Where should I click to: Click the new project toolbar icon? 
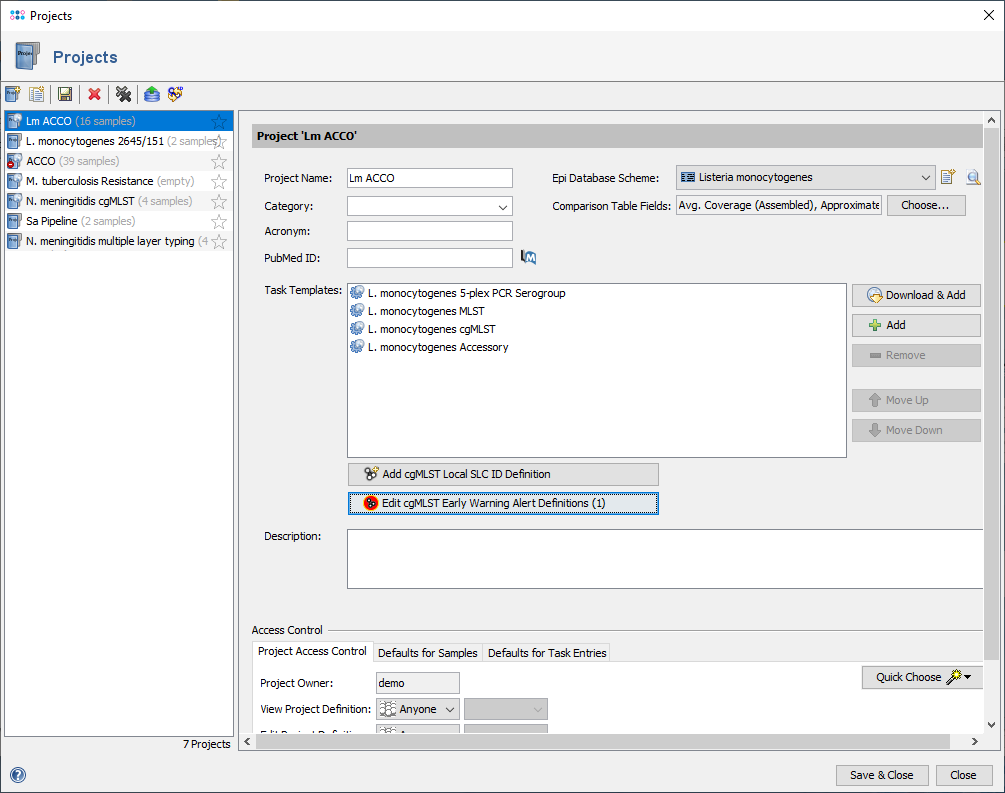coord(13,94)
